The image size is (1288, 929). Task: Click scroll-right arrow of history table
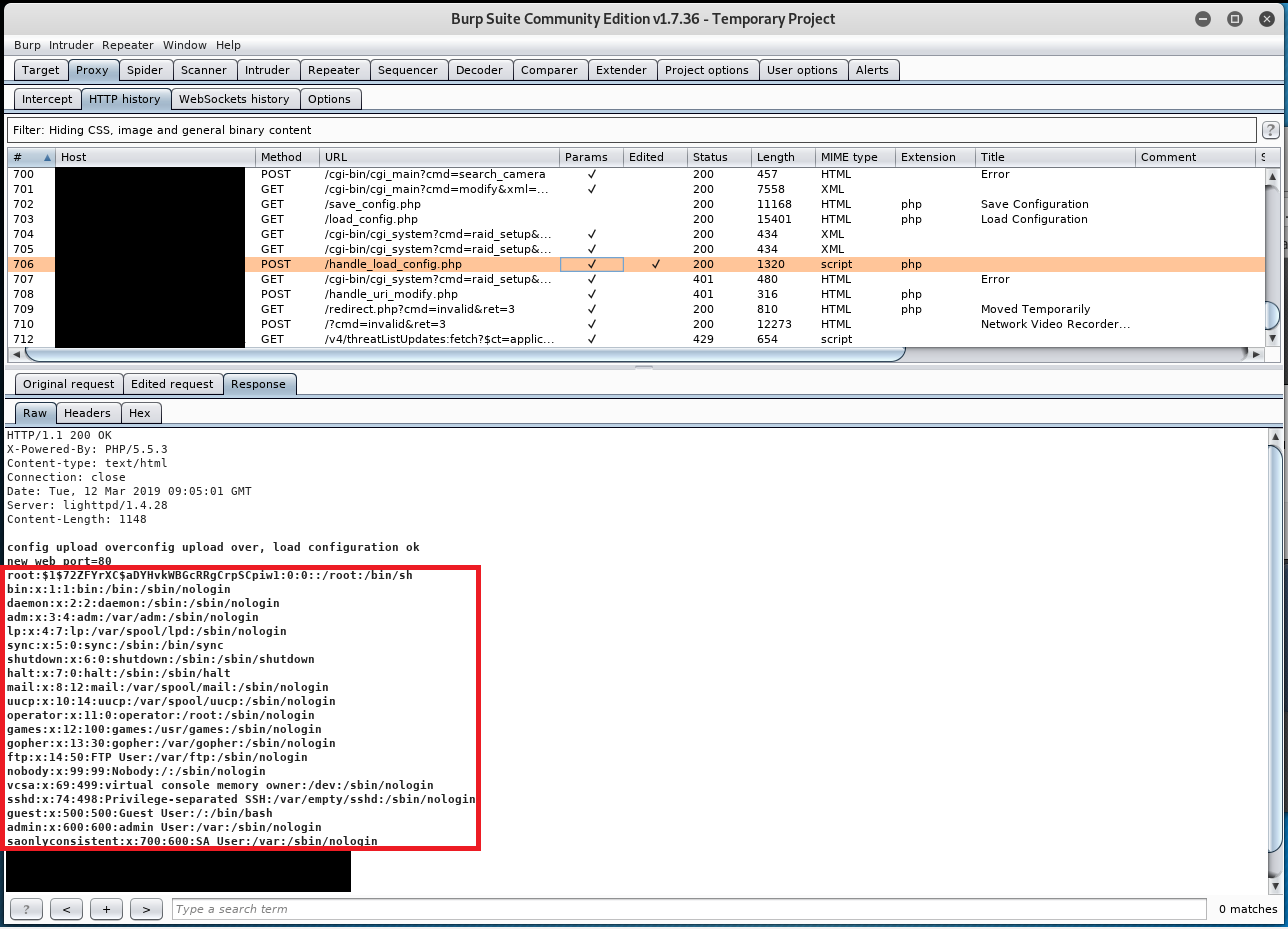click(1257, 354)
